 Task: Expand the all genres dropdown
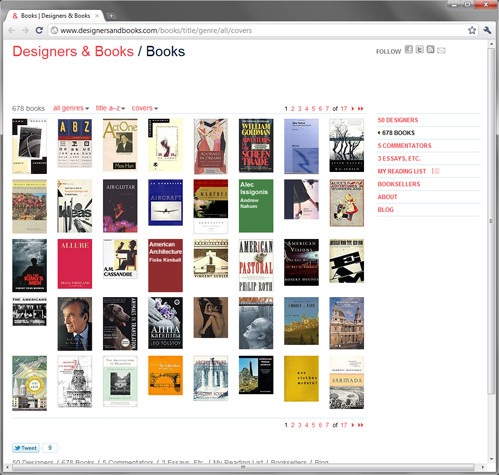click(71, 108)
